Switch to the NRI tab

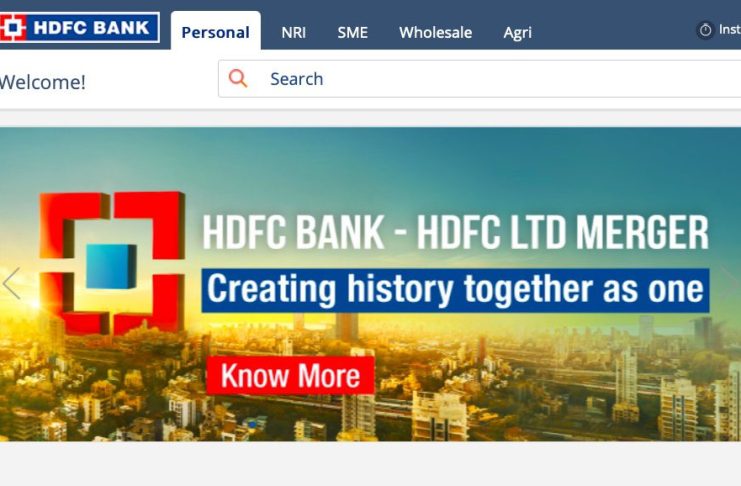[x=293, y=33]
